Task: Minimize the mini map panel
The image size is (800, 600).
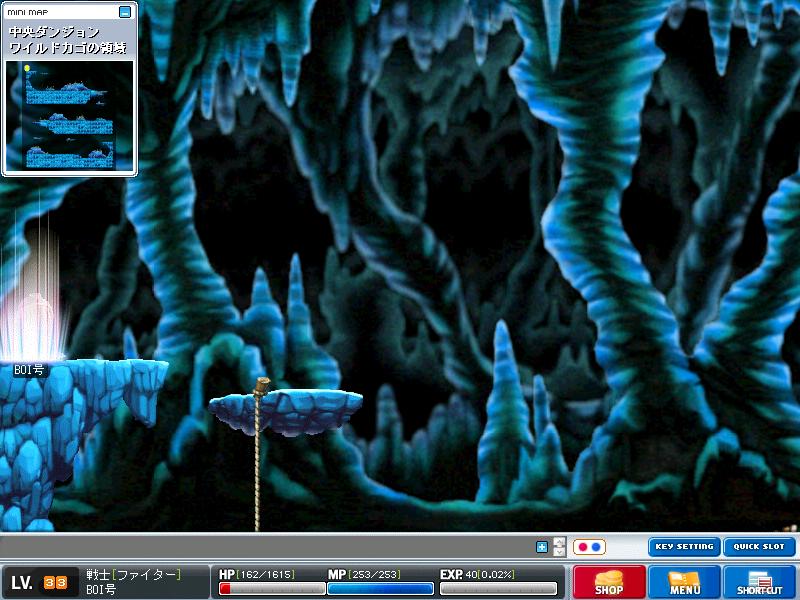Action: 125,12
